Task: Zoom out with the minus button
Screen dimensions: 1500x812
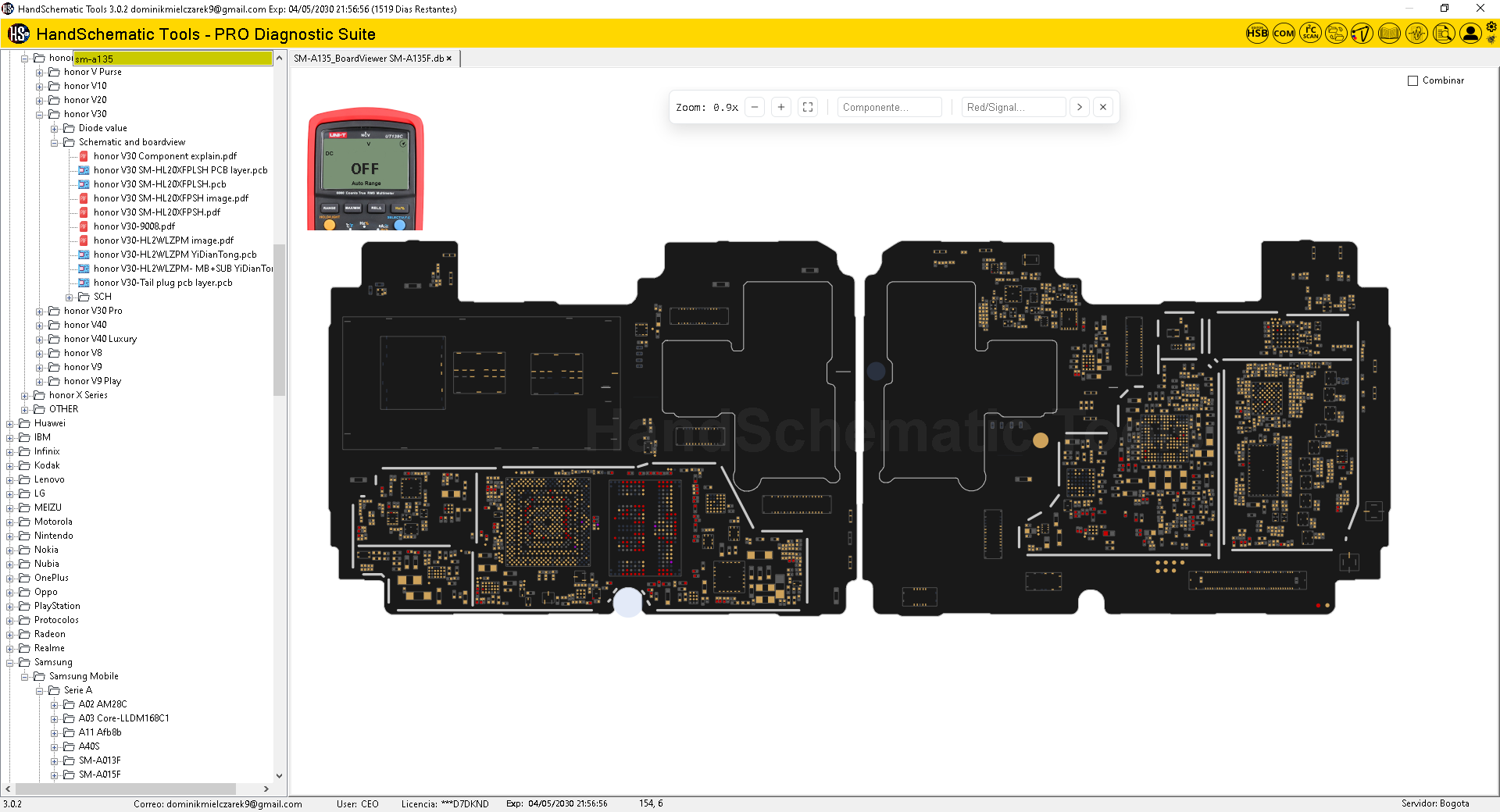Action: click(755, 107)
